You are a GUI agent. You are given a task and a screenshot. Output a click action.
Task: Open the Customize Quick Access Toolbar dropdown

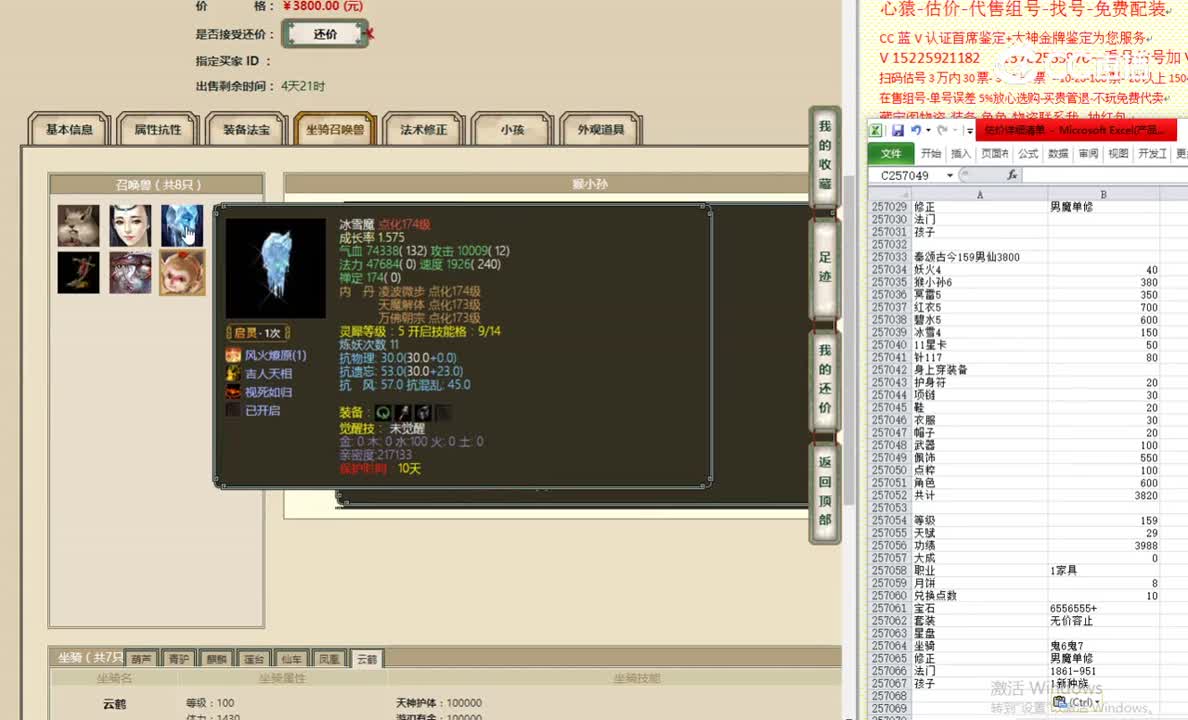click(x=969, y=130)
